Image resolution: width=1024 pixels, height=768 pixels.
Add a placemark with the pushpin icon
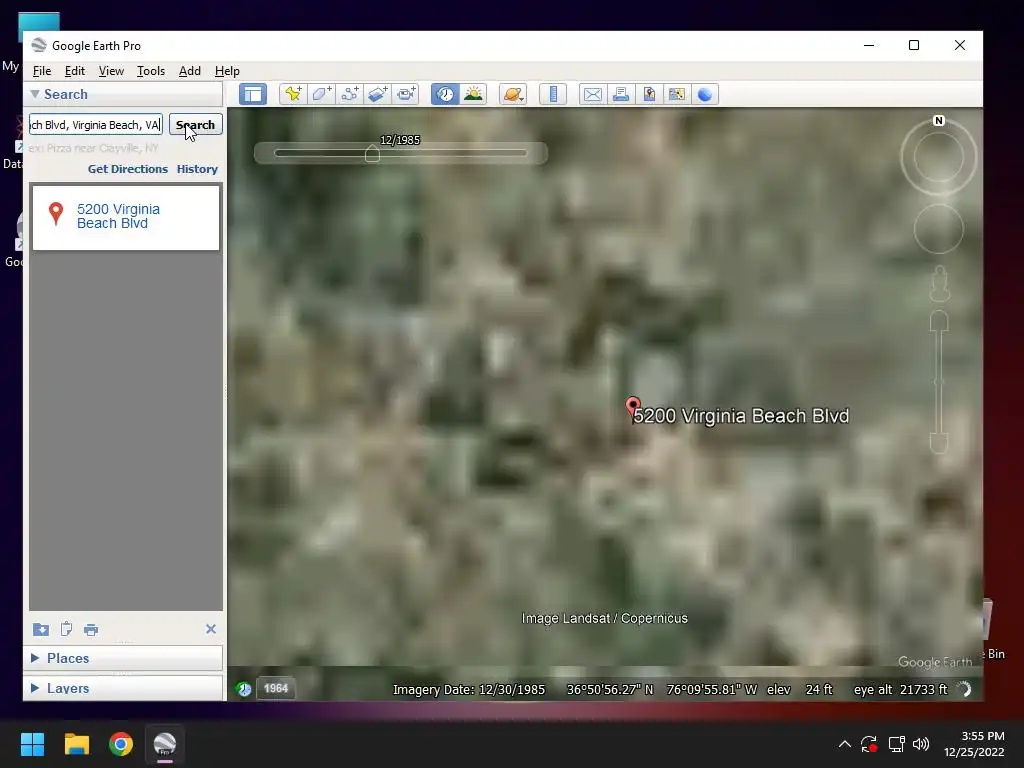[x=293, y=94]
